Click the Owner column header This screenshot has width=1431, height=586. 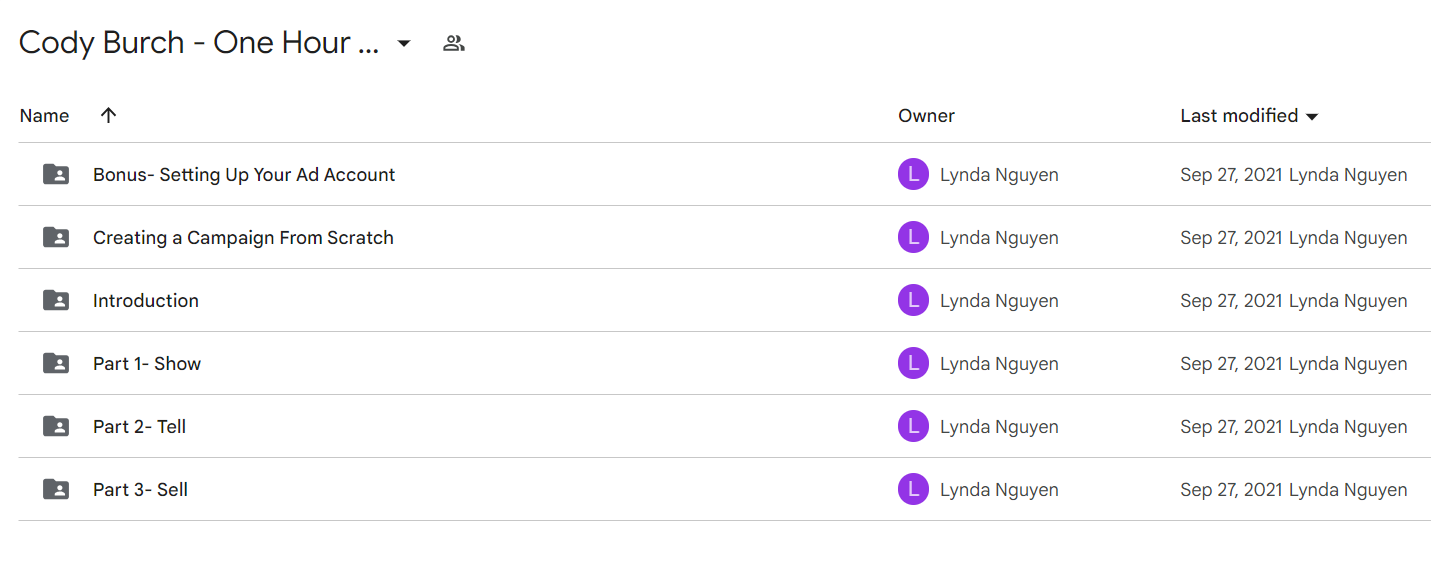point(926,115)
